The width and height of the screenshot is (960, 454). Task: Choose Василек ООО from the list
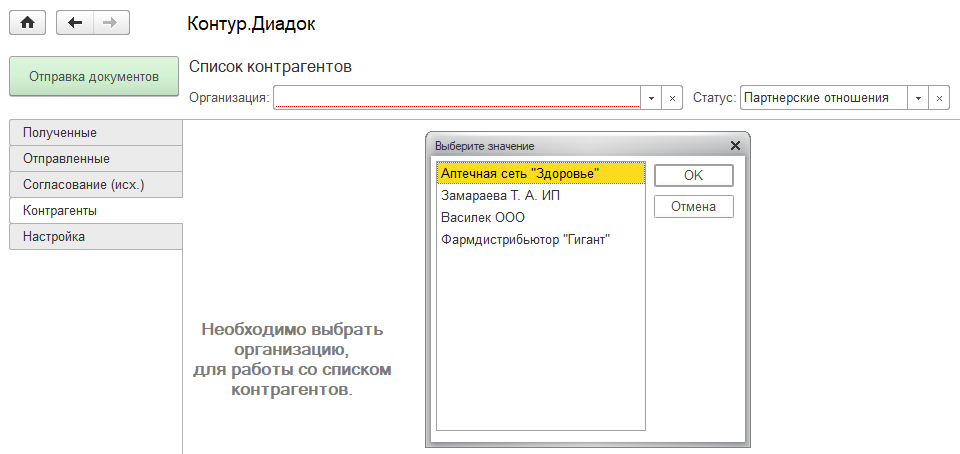(x=541, y=218)
